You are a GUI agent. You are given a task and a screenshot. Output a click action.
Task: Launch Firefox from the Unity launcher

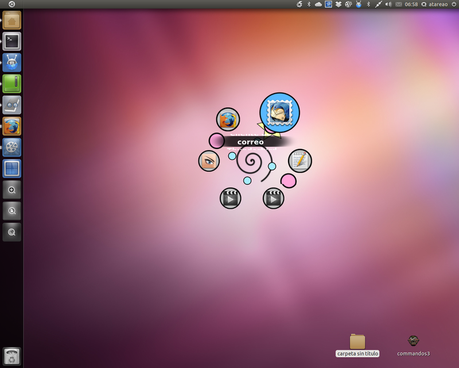click(12, 126)
